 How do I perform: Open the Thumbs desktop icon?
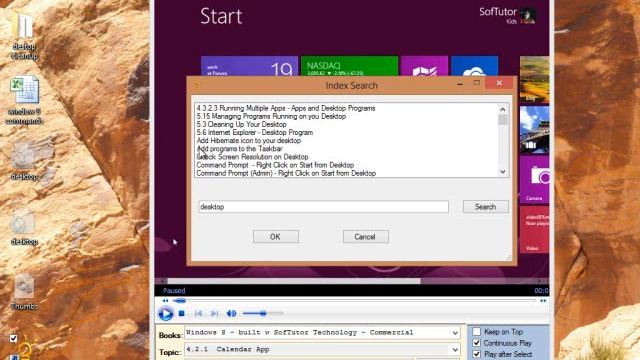point(24,292)
